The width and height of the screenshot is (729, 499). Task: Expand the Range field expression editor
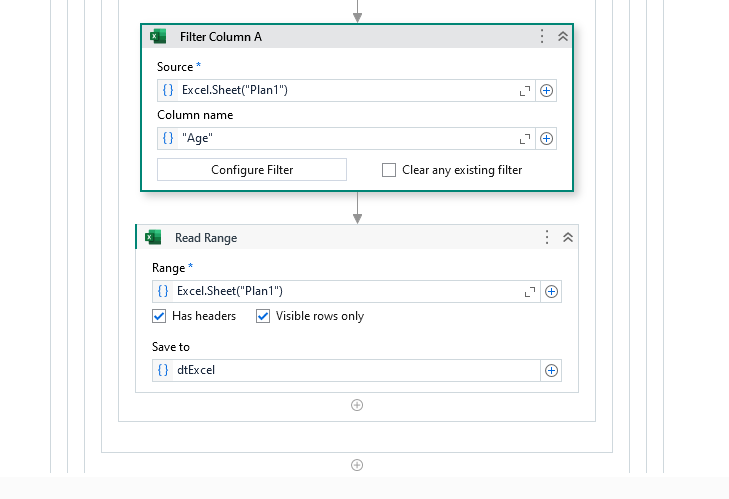pos(530,292)
